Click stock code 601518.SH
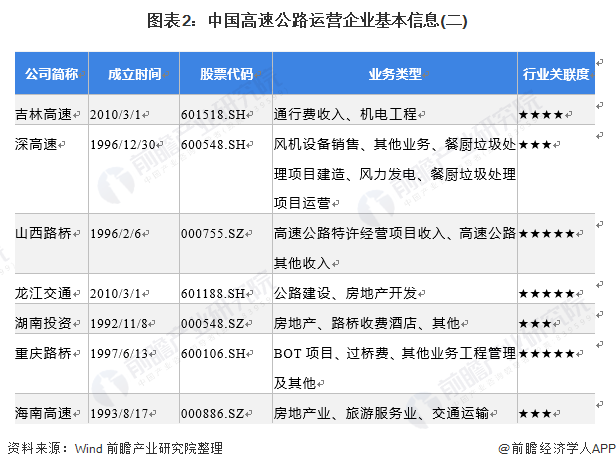 coord(214,115)
